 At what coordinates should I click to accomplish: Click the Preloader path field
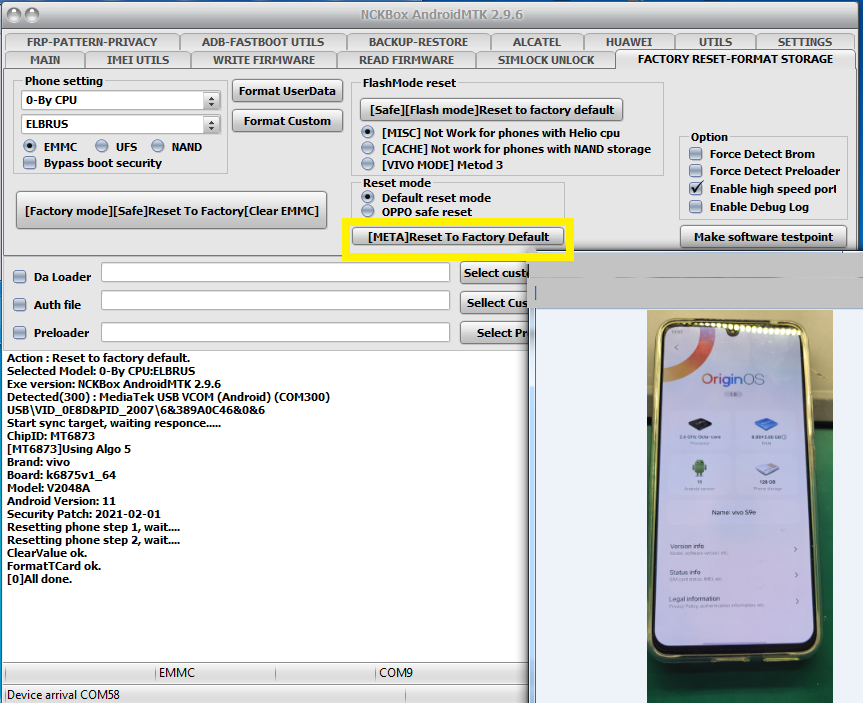click(276, 333)
